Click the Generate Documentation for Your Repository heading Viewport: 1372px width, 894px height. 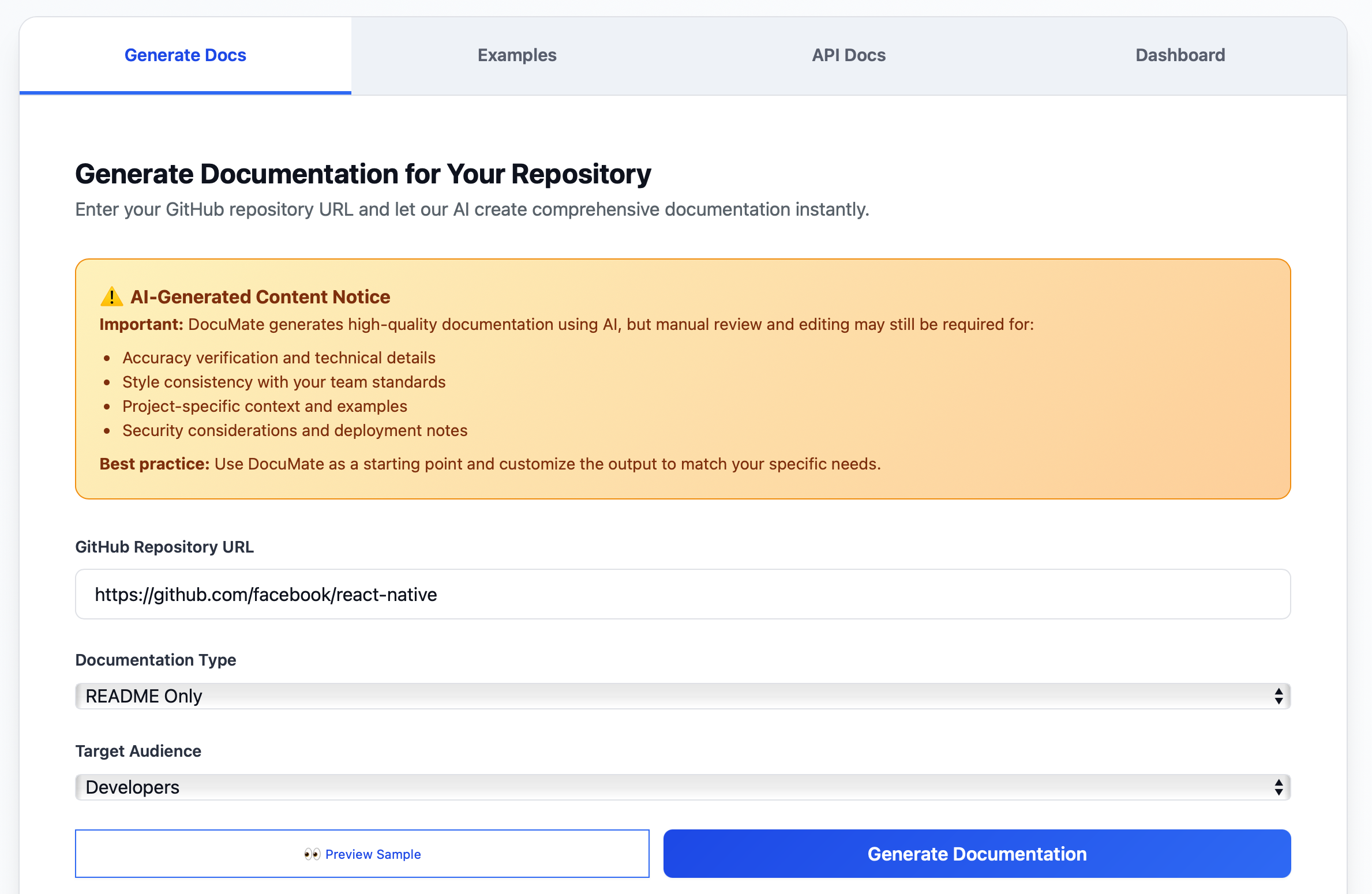tap(363, 174)
